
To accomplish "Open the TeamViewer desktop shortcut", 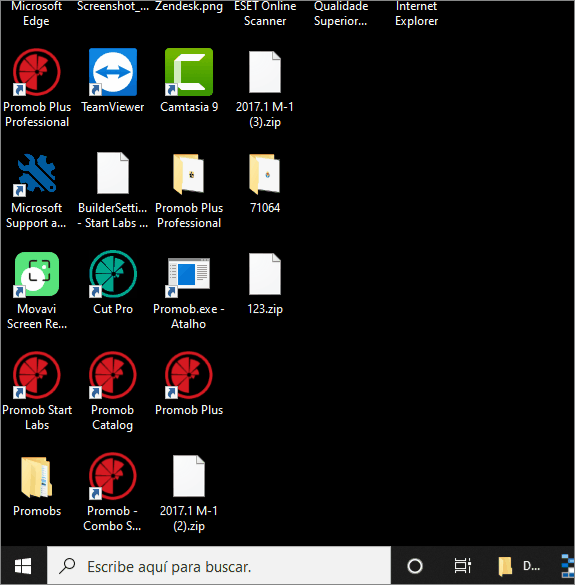I will 113,72.
